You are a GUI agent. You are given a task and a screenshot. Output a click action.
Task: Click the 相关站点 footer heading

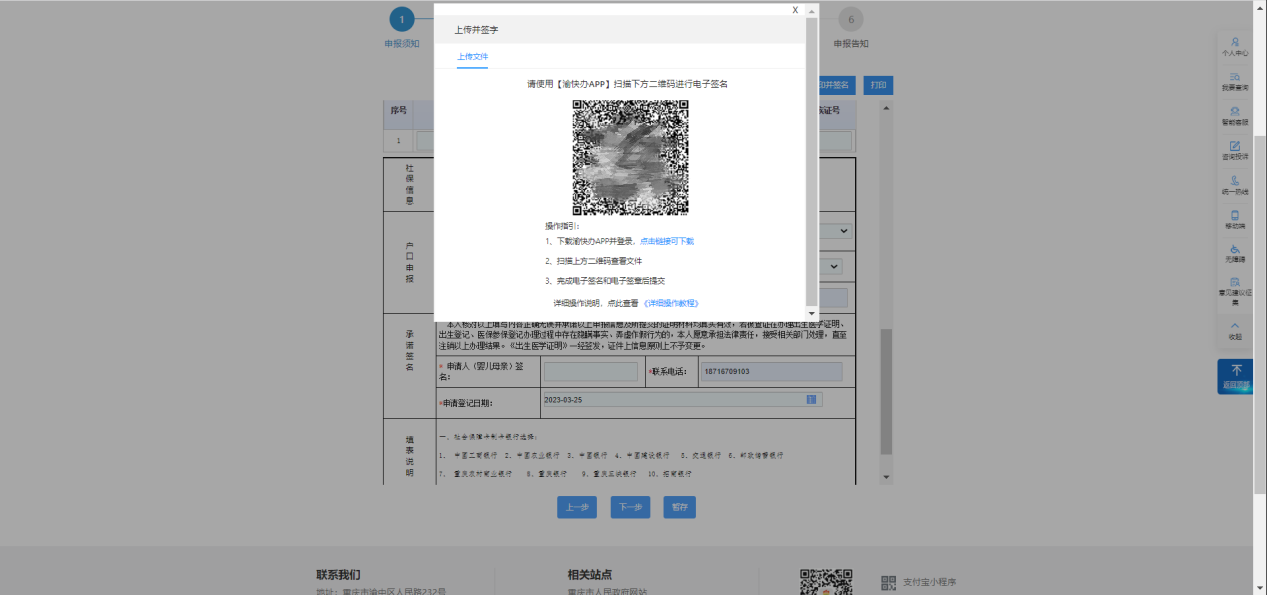[589, 574]
